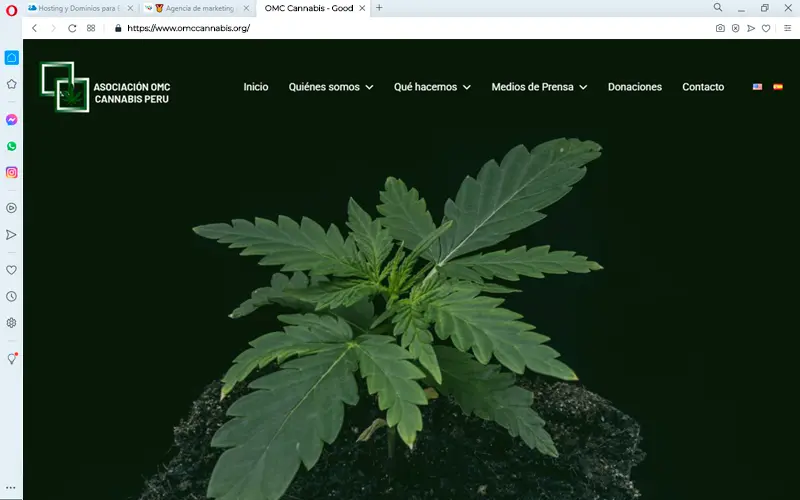Click the snapshot camera icon
Image resolution: width=800 pixels, height=500 pixels.
(720, 28)
